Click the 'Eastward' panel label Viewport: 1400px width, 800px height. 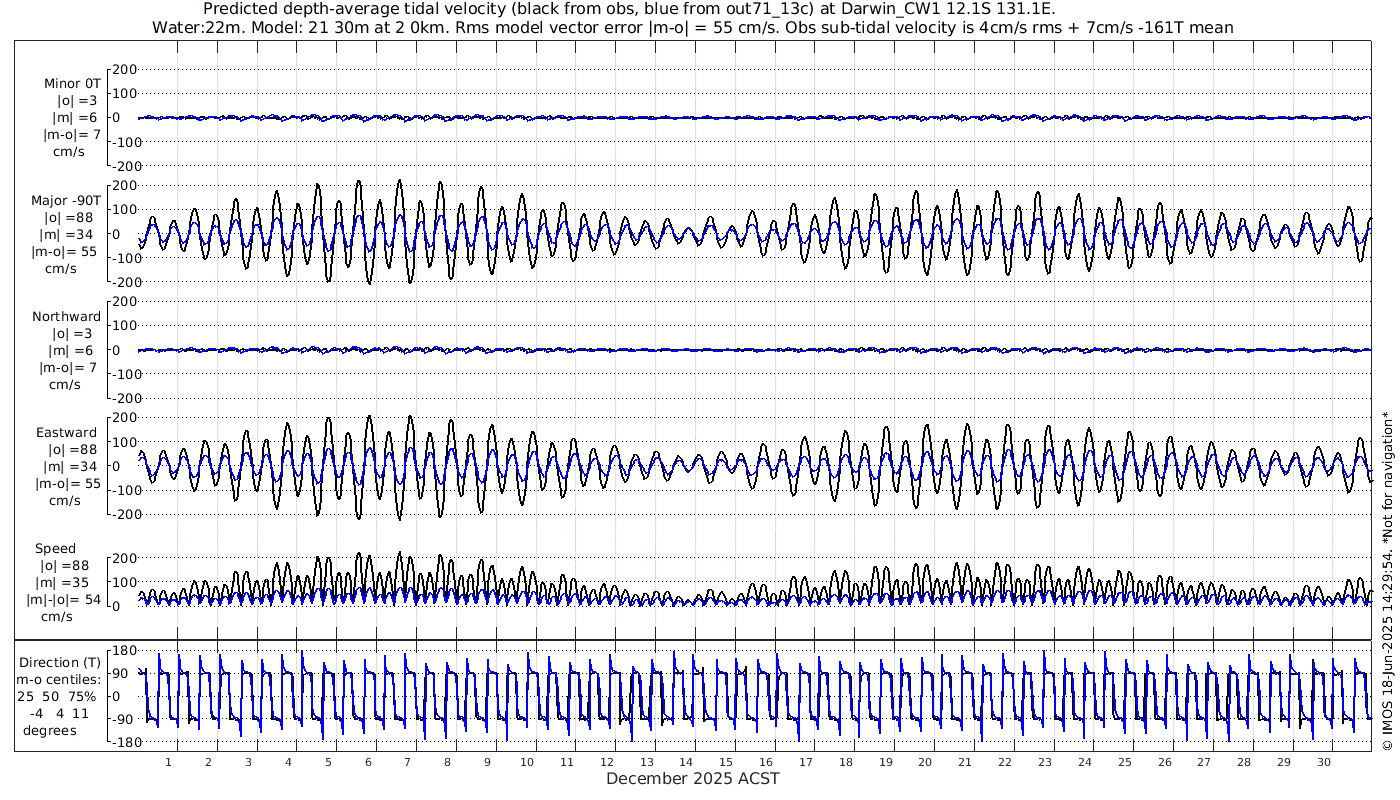pos(66,433)
